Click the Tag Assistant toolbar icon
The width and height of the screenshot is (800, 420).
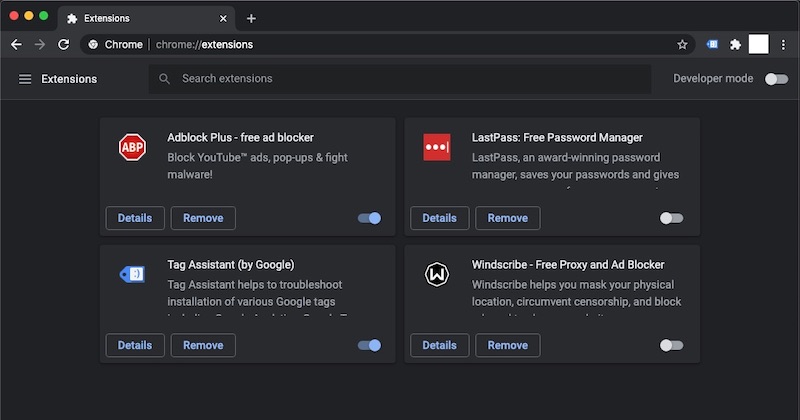point(712,44)
